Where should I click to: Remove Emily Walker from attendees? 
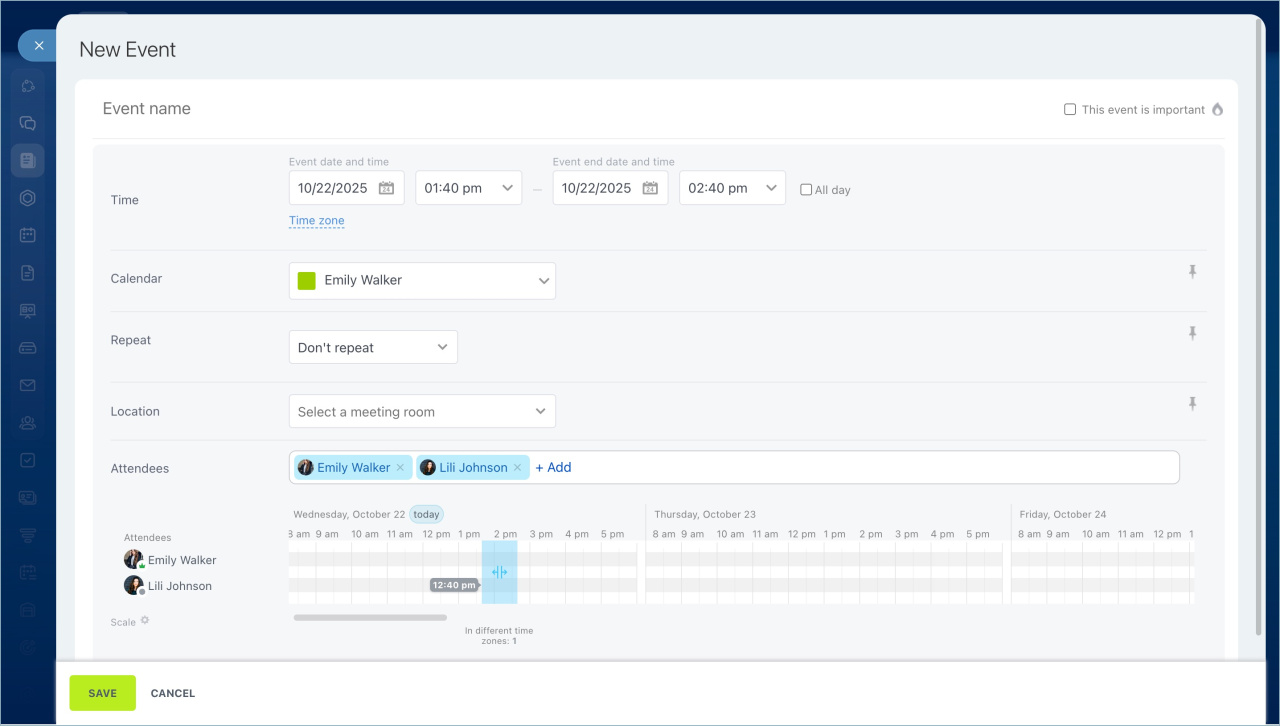coord(401,468)
